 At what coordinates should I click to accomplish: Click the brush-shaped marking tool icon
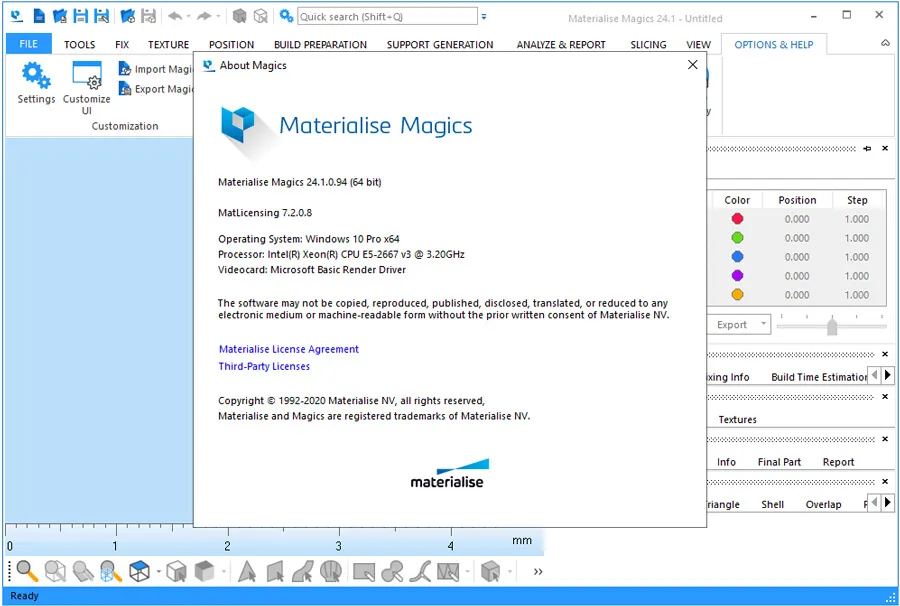pyautogui.click(x=392, y=572)
